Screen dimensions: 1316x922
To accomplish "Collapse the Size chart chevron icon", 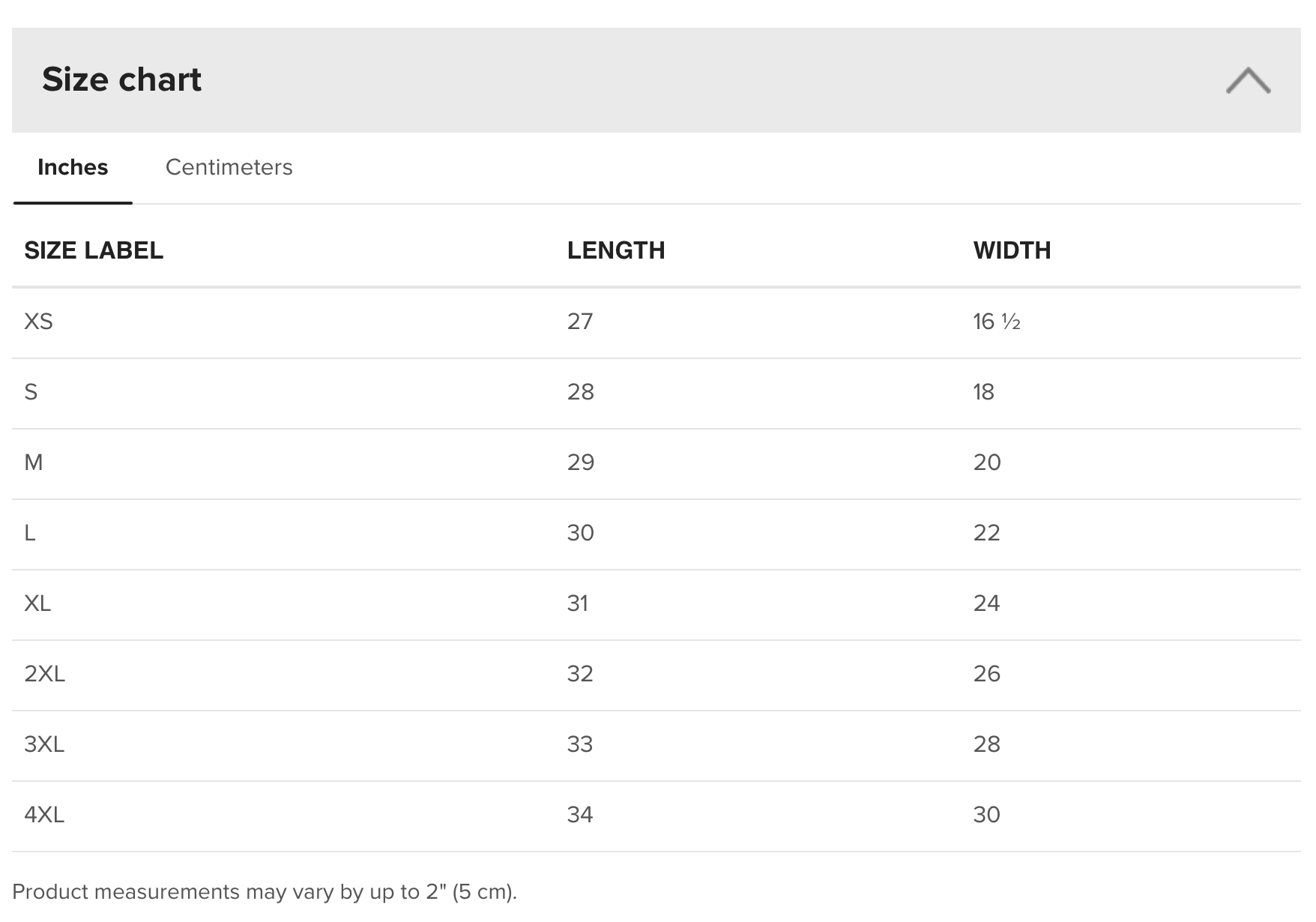I will pyautogui.click(x=1248, y=80).
